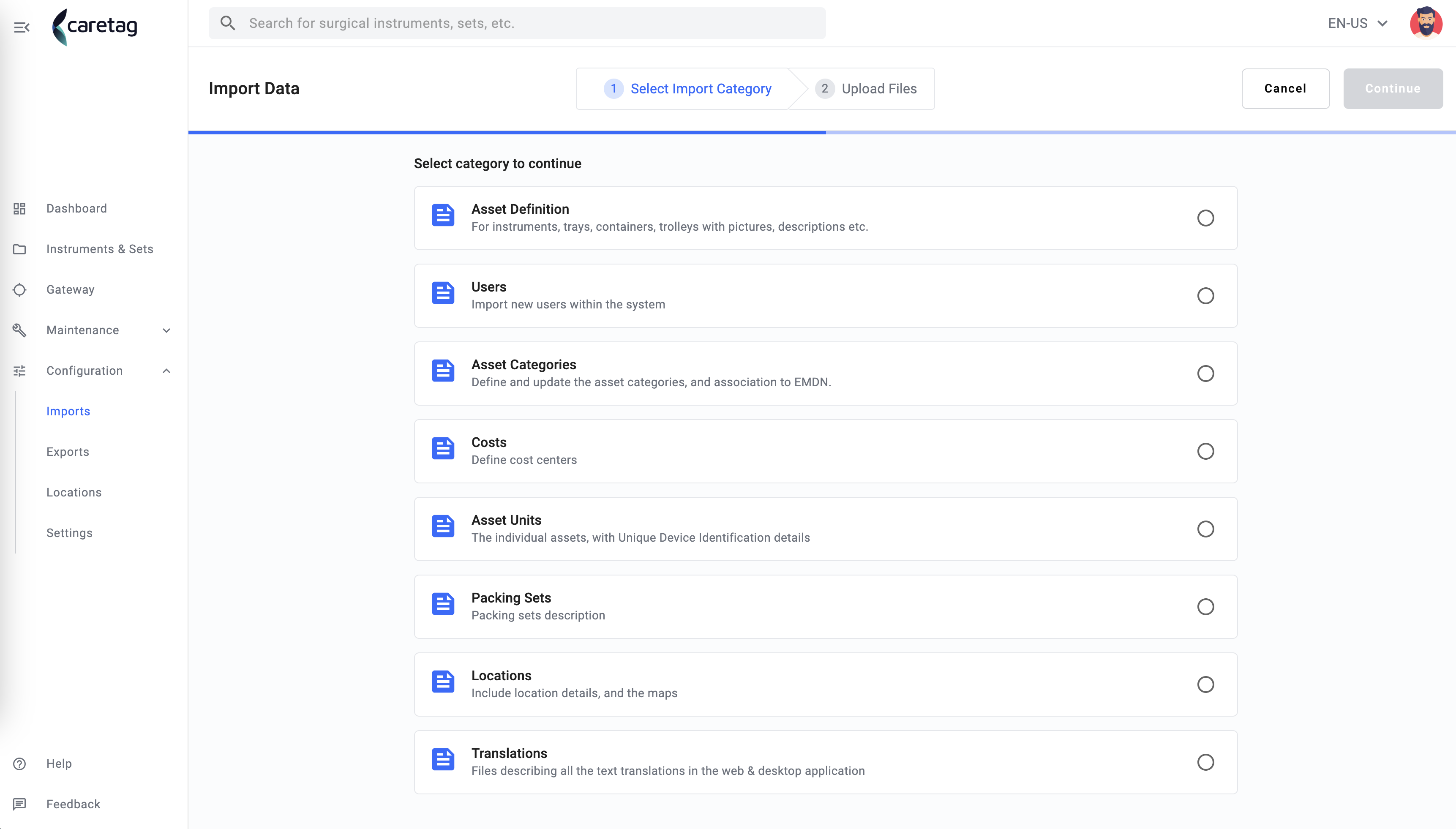Image resolution: width=1456 pixels, height=829 pixels.
Task: Open Settings under Configuration
Action: tap(69, 533)
